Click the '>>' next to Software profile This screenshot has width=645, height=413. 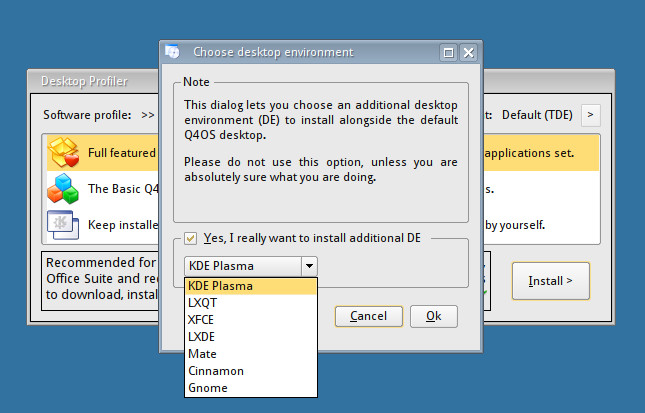(x=148, y=115)
